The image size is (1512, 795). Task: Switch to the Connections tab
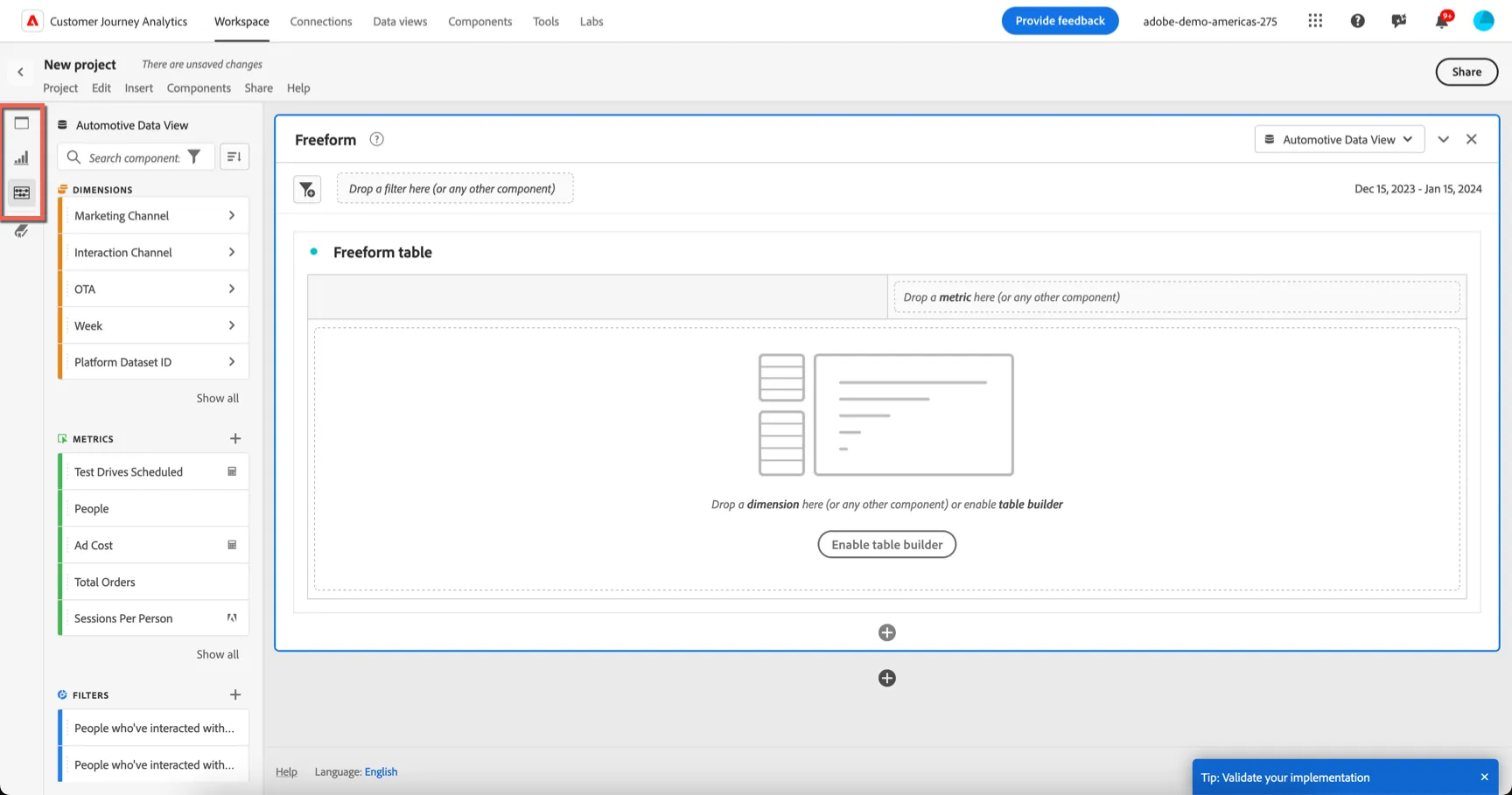[x=321, y=21]
